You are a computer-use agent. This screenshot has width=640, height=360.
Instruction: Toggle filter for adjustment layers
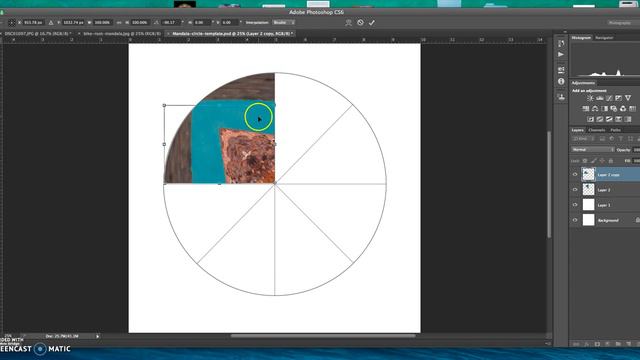[612, 139]
